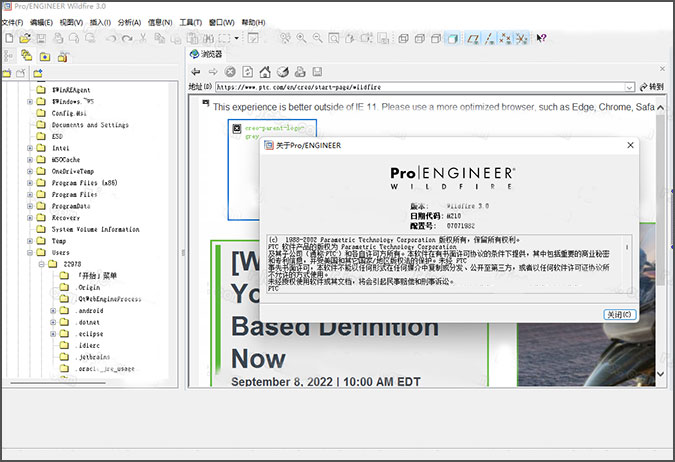
Task: Close the embedded browser panel
Action: click(x=662, y=69)
